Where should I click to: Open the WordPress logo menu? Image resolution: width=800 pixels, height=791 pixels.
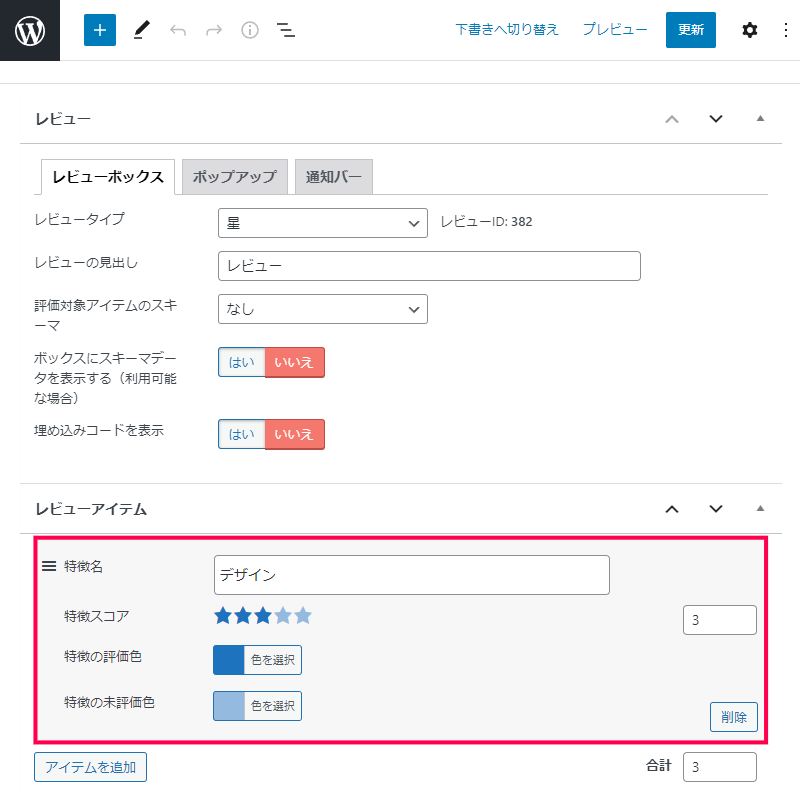click(30, 30)
